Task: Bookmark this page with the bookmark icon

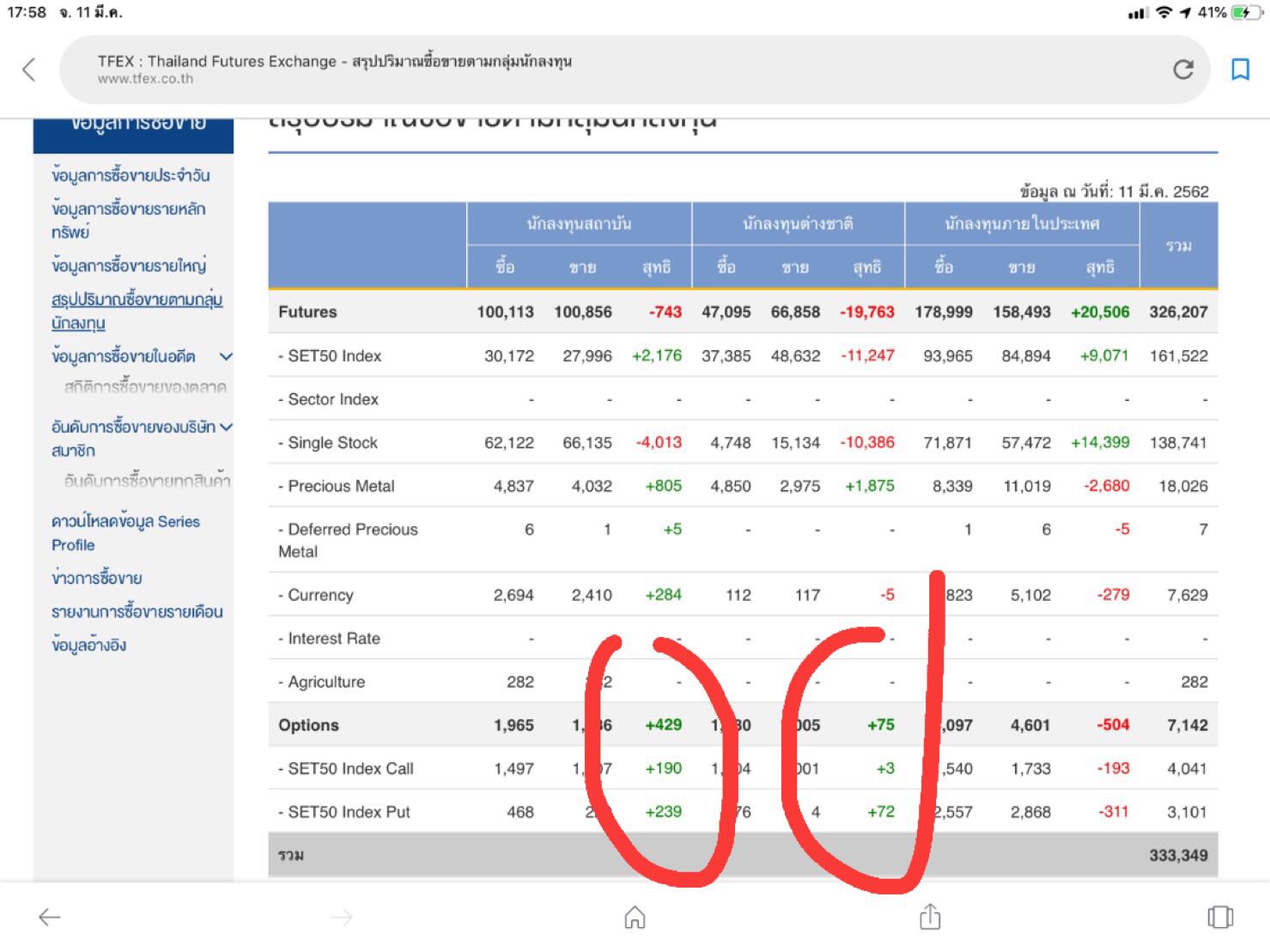Action: [x=1240, y=70]
